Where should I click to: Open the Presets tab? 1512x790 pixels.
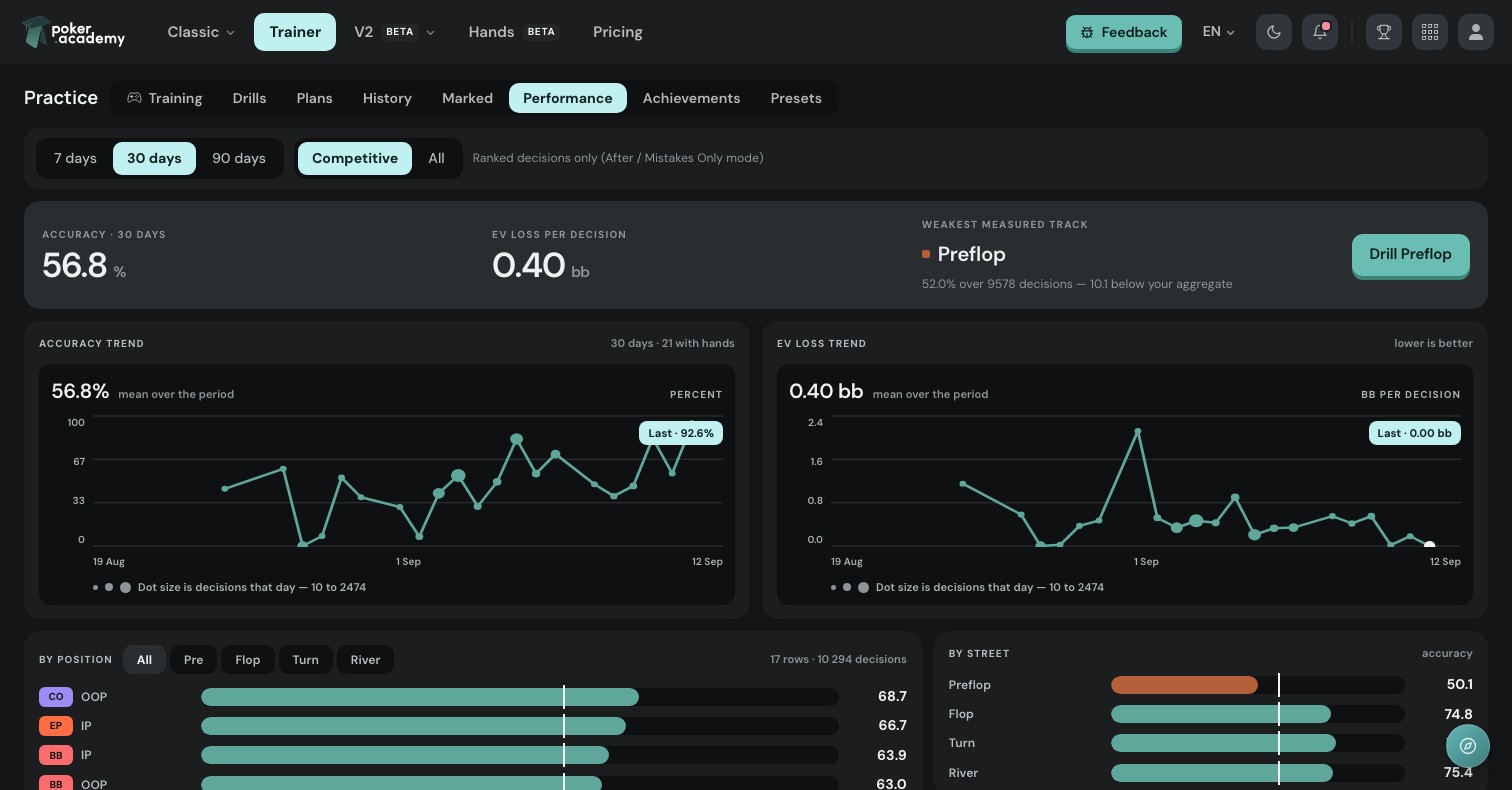[x=796, y=98]
